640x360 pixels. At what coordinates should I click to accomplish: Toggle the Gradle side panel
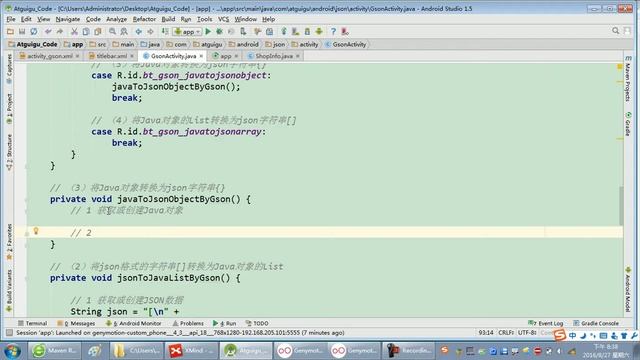tap(628, 124)
